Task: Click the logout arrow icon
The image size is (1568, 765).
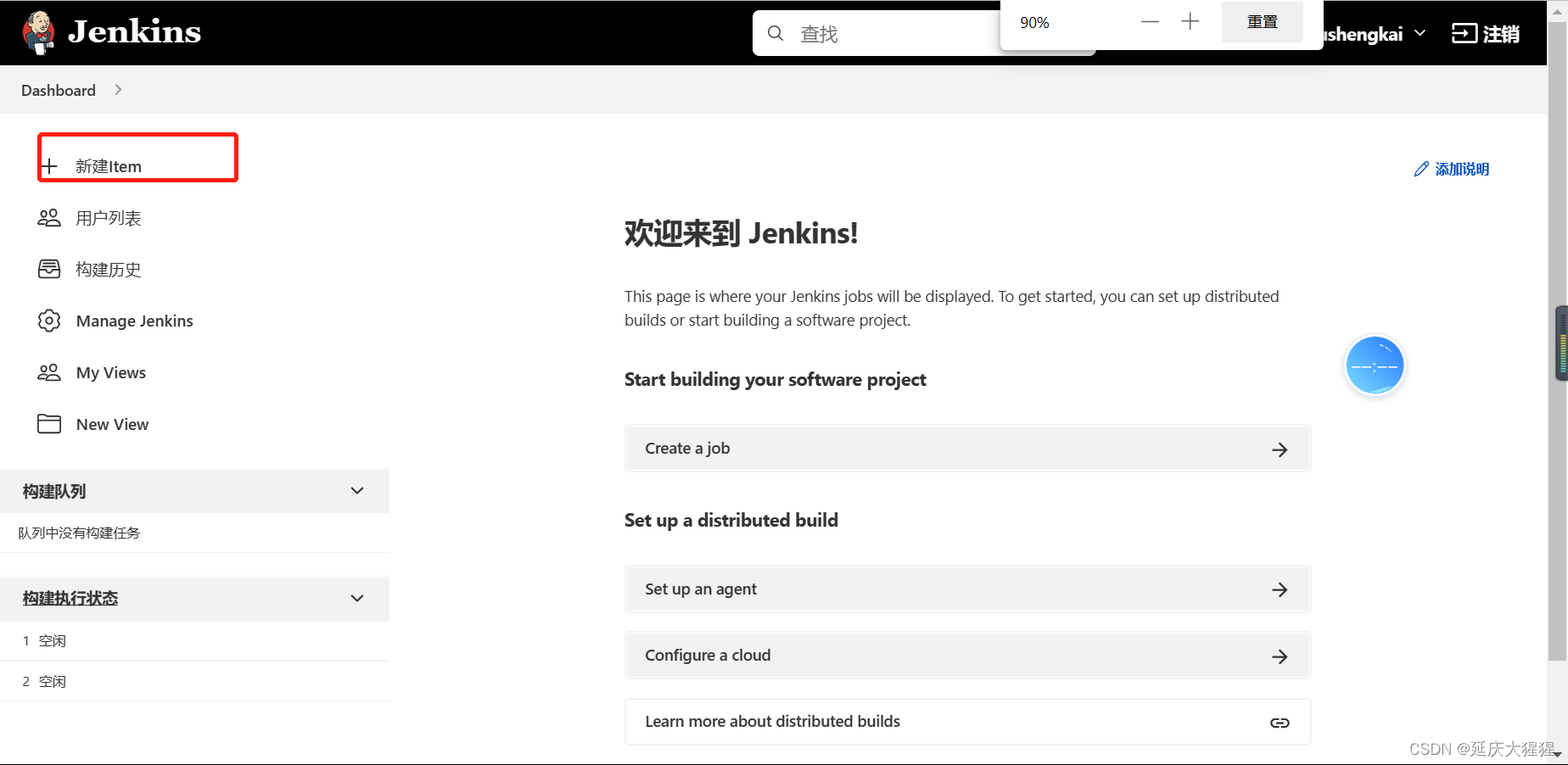Action: [1464, 33]
